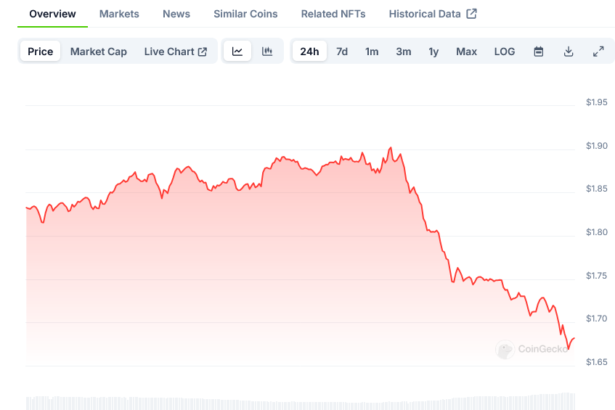Open the calendar date range picker

tap(538, 51)
